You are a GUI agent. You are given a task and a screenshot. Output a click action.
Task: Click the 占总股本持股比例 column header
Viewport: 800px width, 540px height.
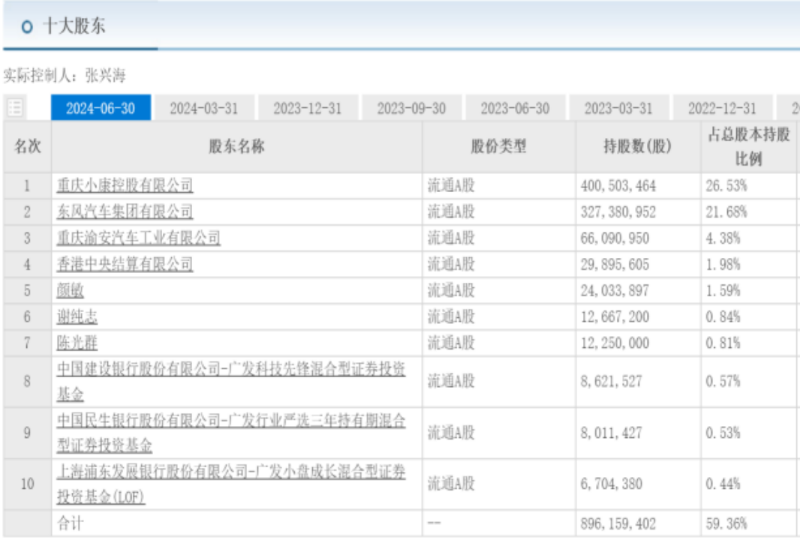click(x=749, y=146)
